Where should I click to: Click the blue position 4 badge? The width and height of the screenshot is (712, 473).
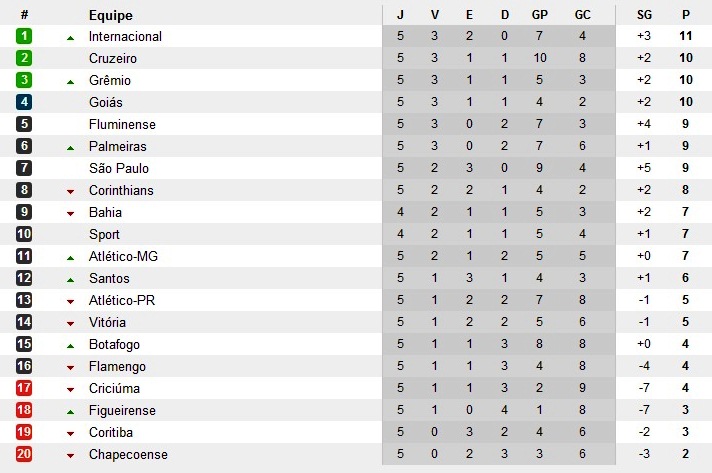pos(24,102)
